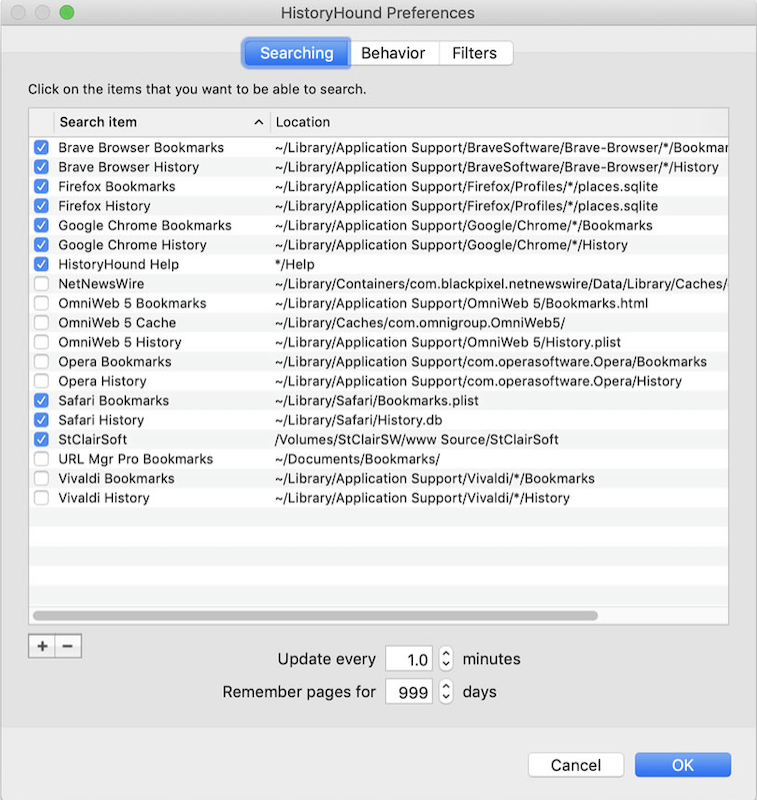The height and width of the screenshot is (800, 757).
Task: Click the horizontal scrollbar under the list
Action: pos(315,616)
